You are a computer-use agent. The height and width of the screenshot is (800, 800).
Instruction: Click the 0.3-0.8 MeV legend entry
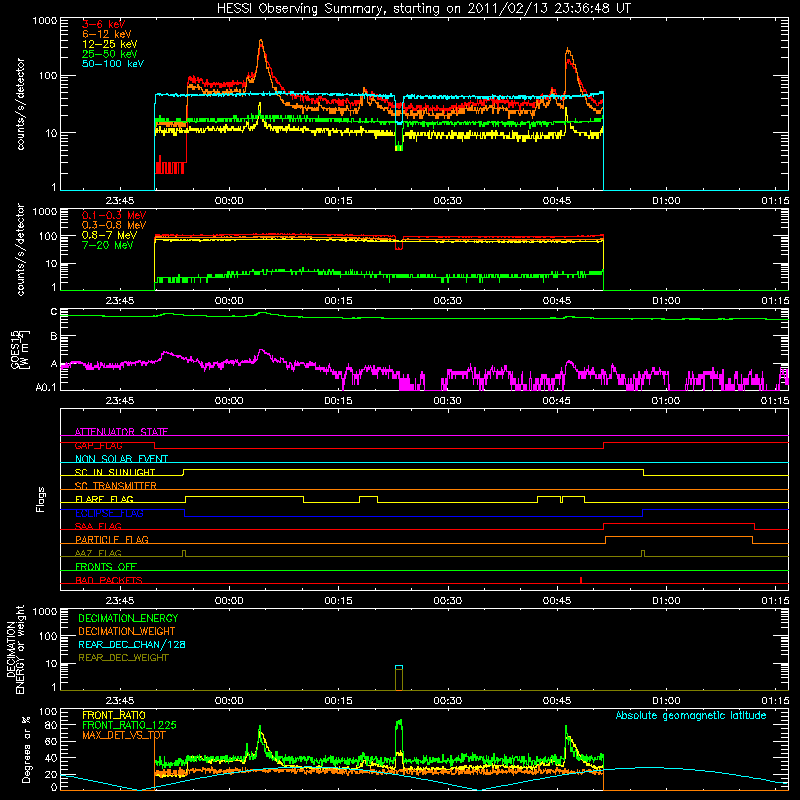pos(114,225)
